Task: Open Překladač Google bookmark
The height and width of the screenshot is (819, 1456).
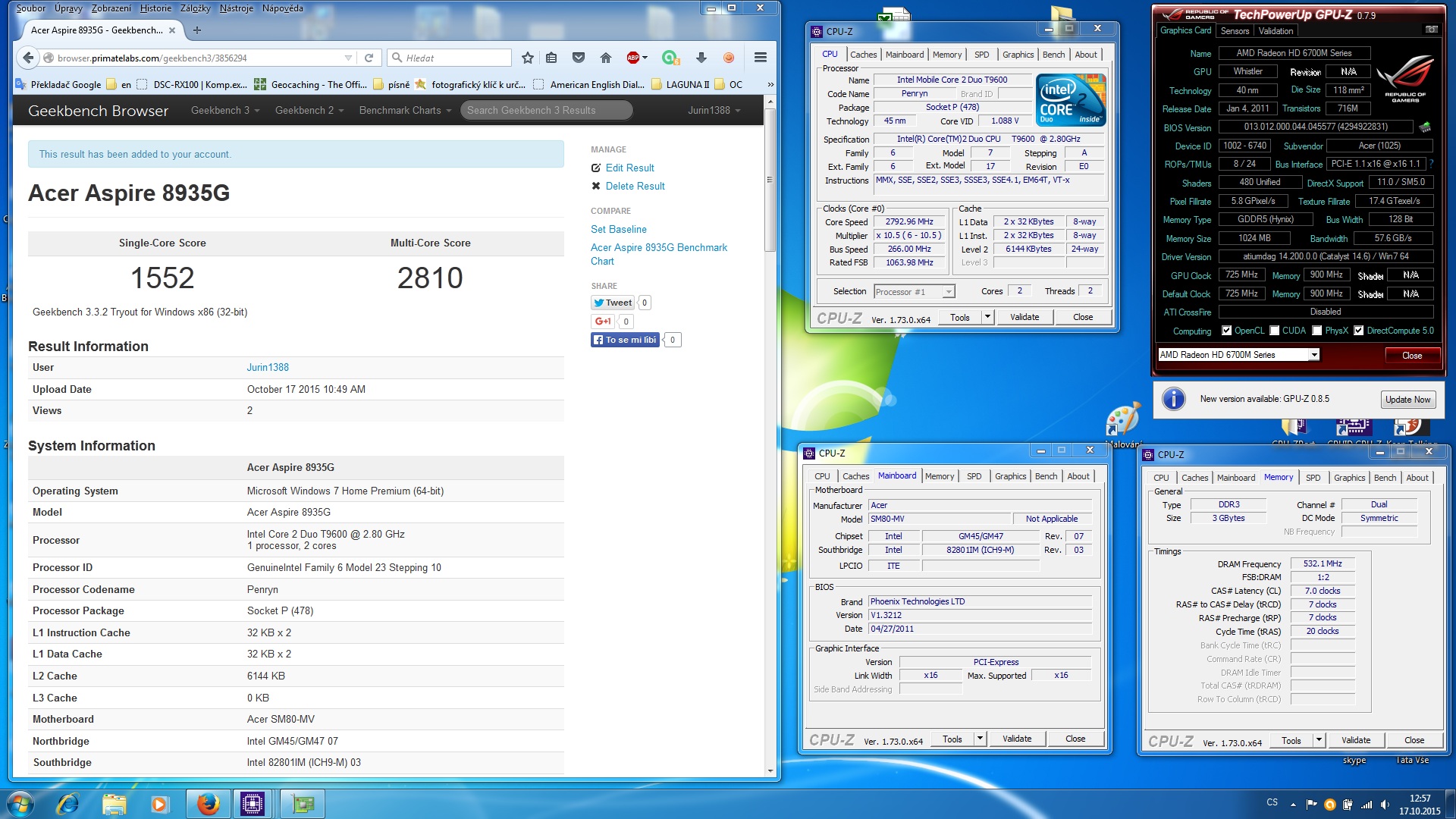Action: 58,84
